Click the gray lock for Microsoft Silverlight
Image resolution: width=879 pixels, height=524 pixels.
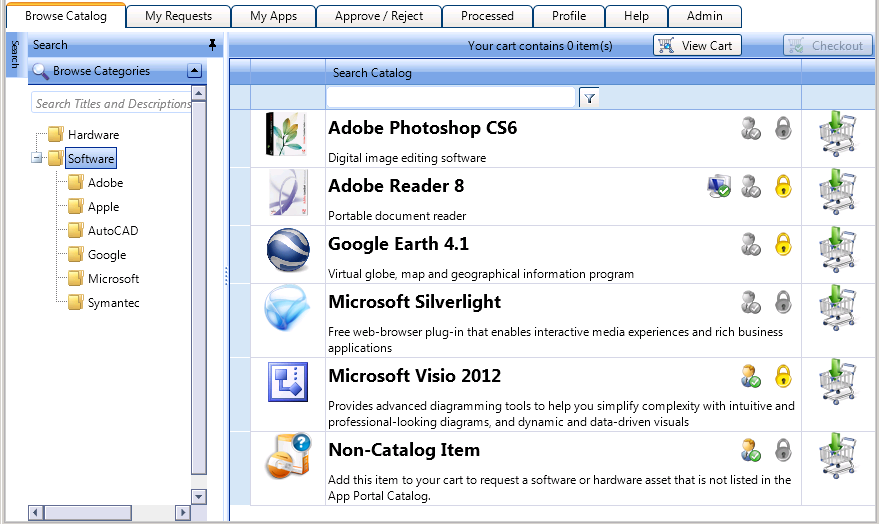[x=783, y=302]
